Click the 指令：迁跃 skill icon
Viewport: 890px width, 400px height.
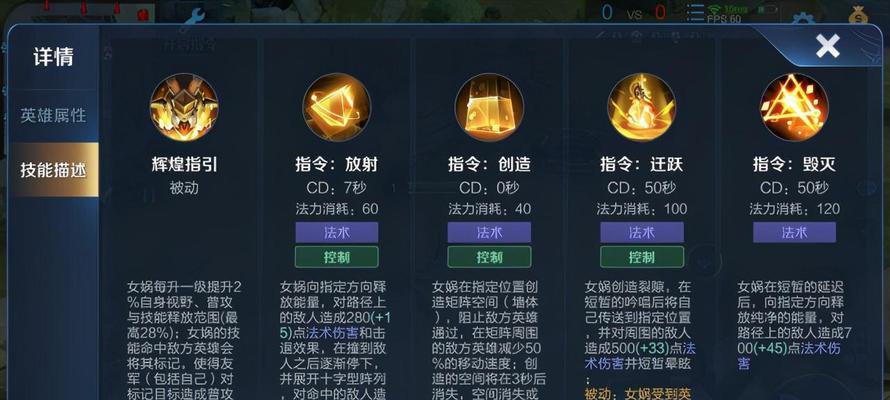(x=641, y=107)
